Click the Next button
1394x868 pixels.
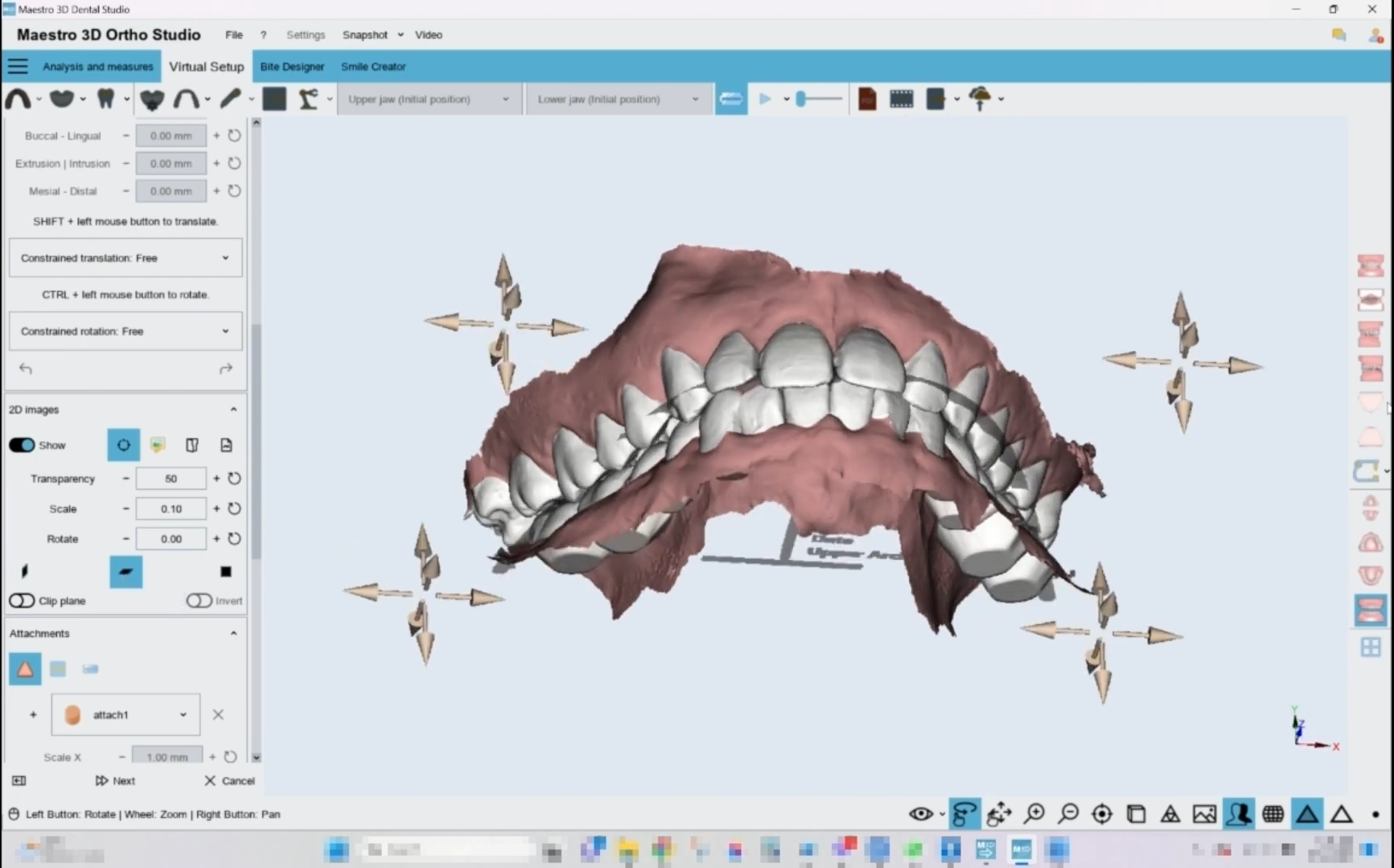[115, 780]
